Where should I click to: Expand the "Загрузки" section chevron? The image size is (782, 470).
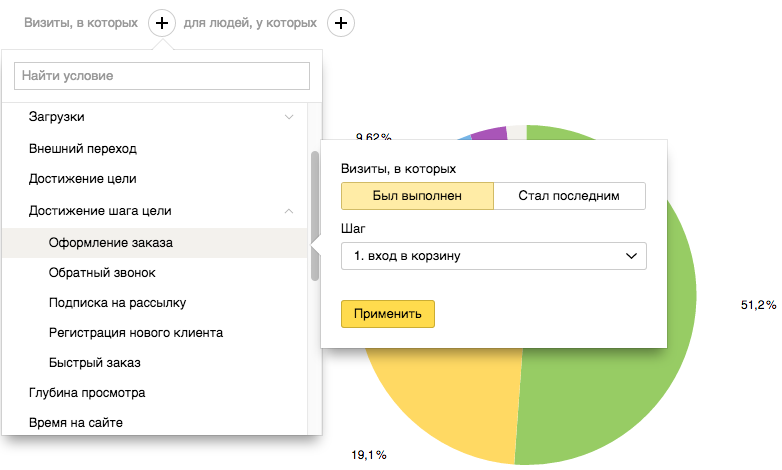point(289,117)
